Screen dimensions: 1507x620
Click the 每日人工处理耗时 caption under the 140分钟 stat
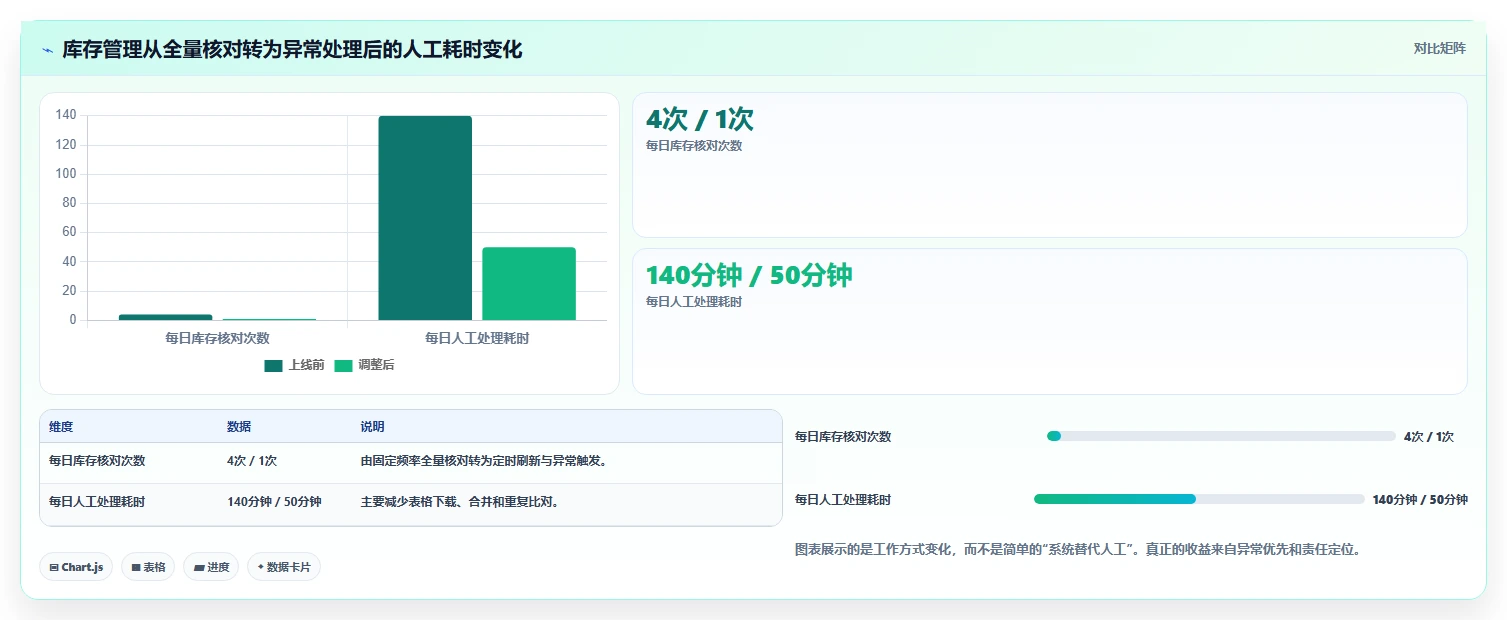694,302
